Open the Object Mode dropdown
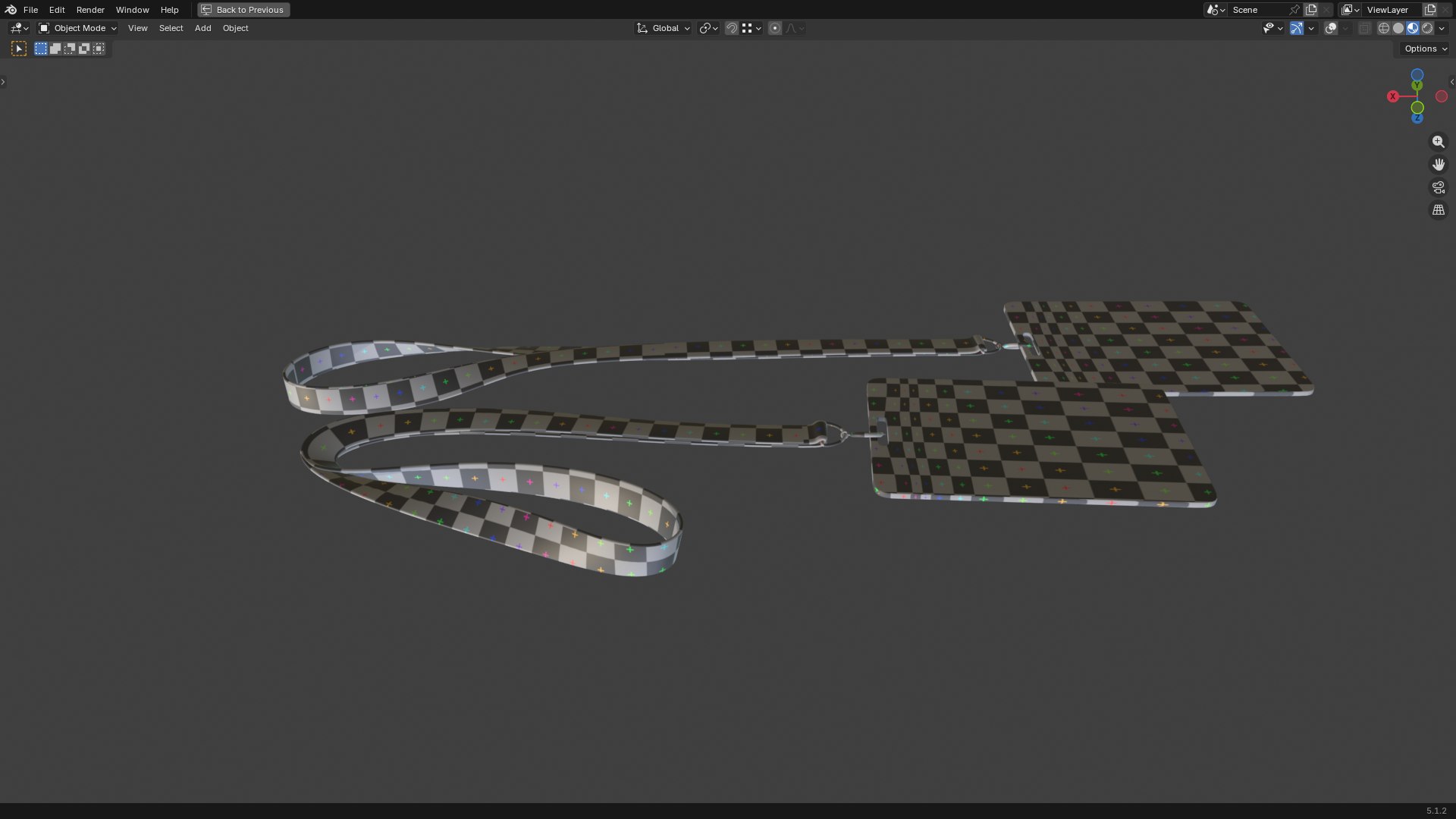Image resolution: width=1456 pixels, height=819 pixels. 77,28
